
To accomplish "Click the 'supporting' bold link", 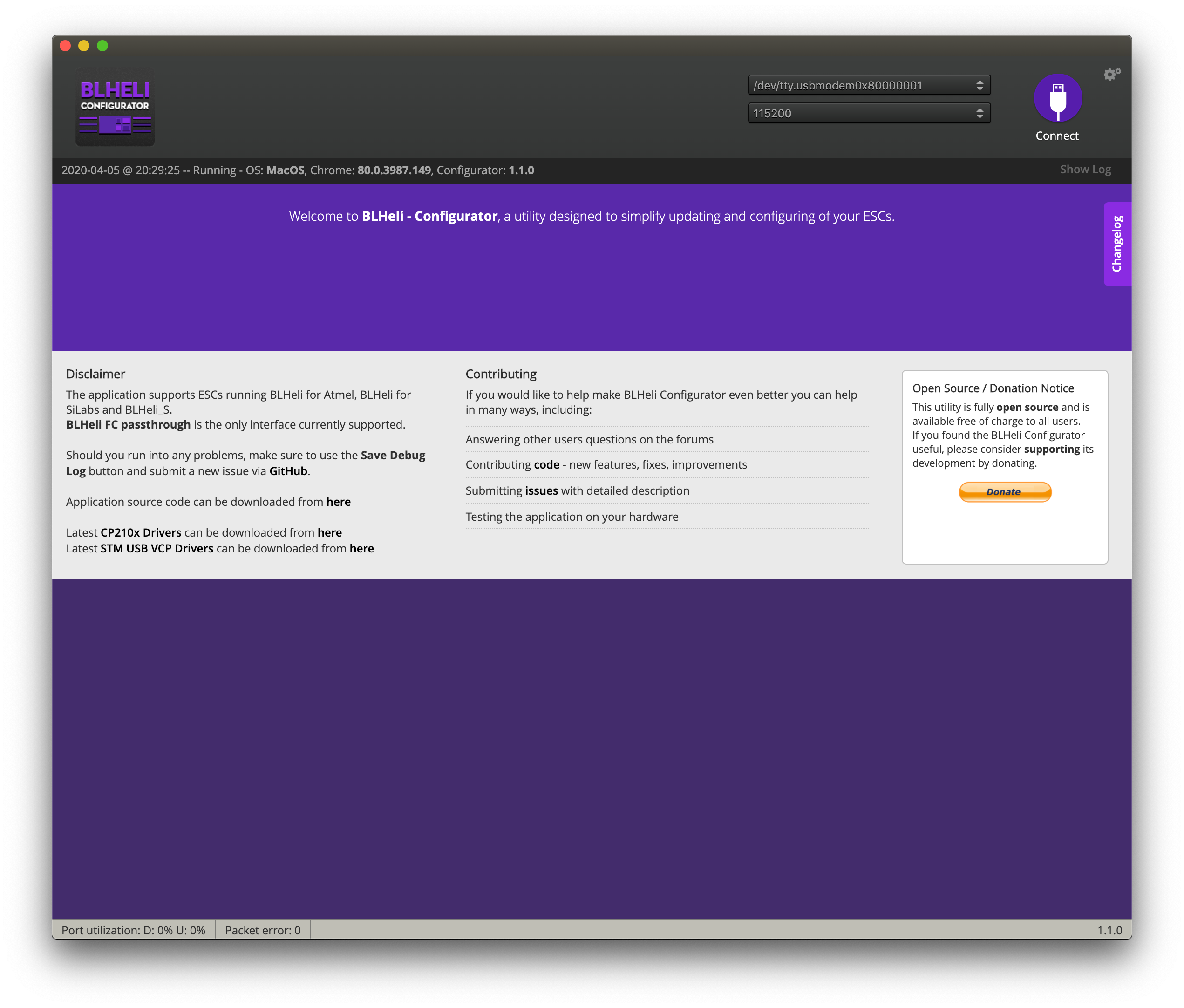I will pyautogui.click(x=1051, y=449).
